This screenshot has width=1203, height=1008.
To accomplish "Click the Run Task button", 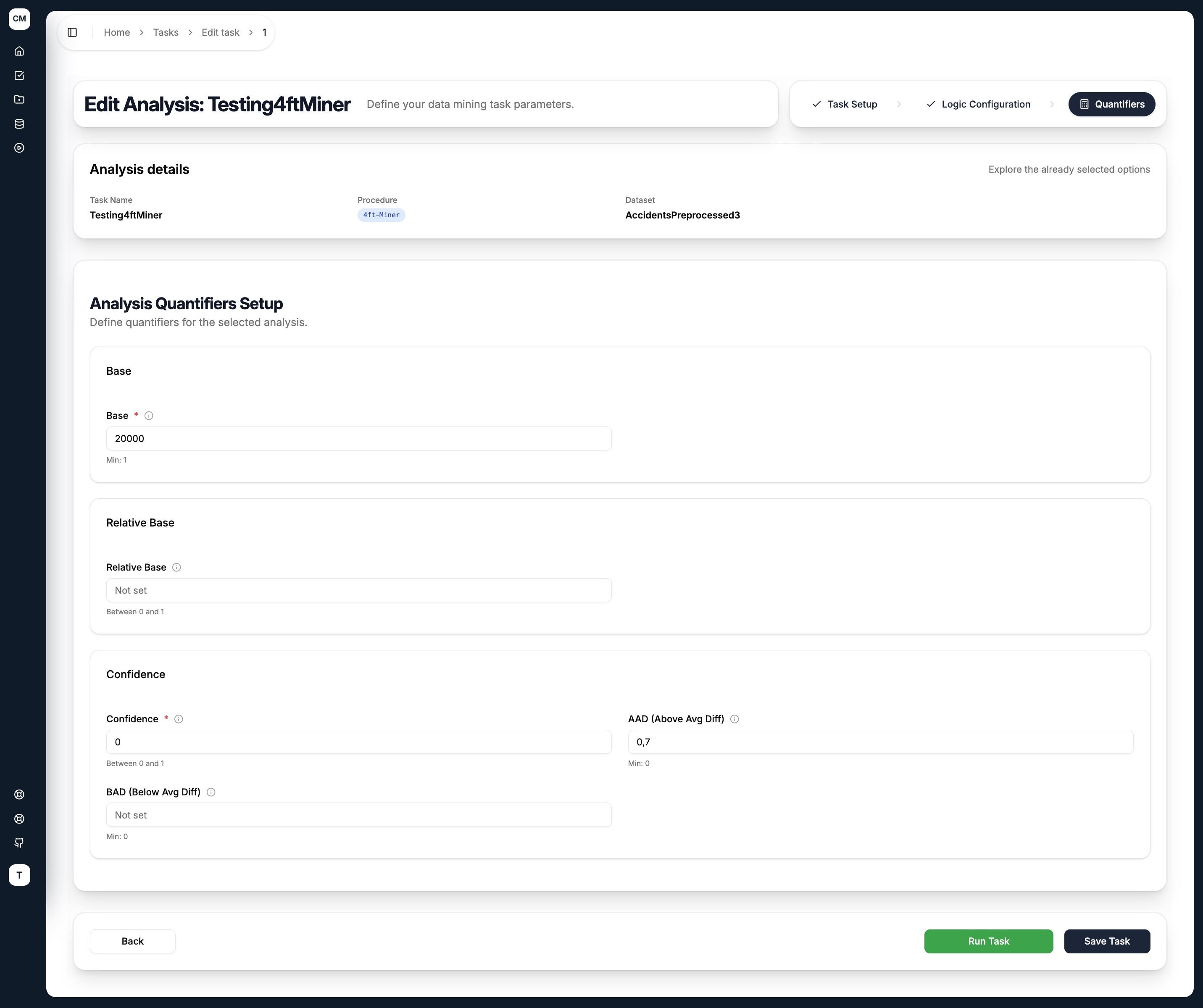I will coord(988,942).
